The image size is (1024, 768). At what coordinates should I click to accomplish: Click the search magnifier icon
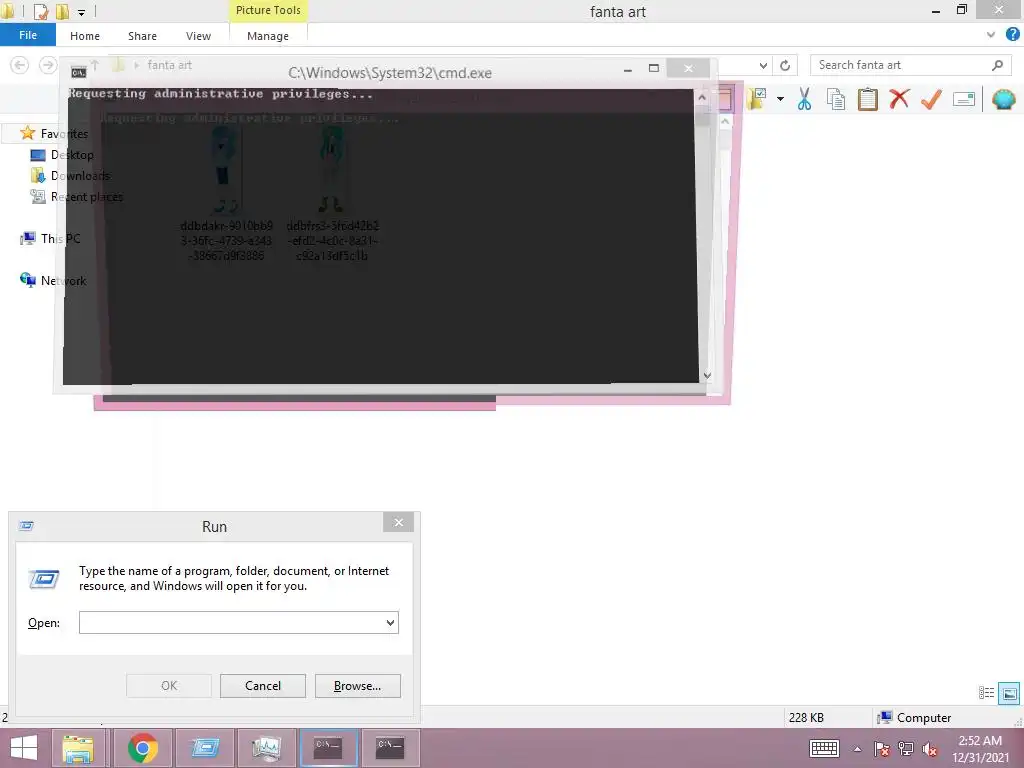point(997,65)
